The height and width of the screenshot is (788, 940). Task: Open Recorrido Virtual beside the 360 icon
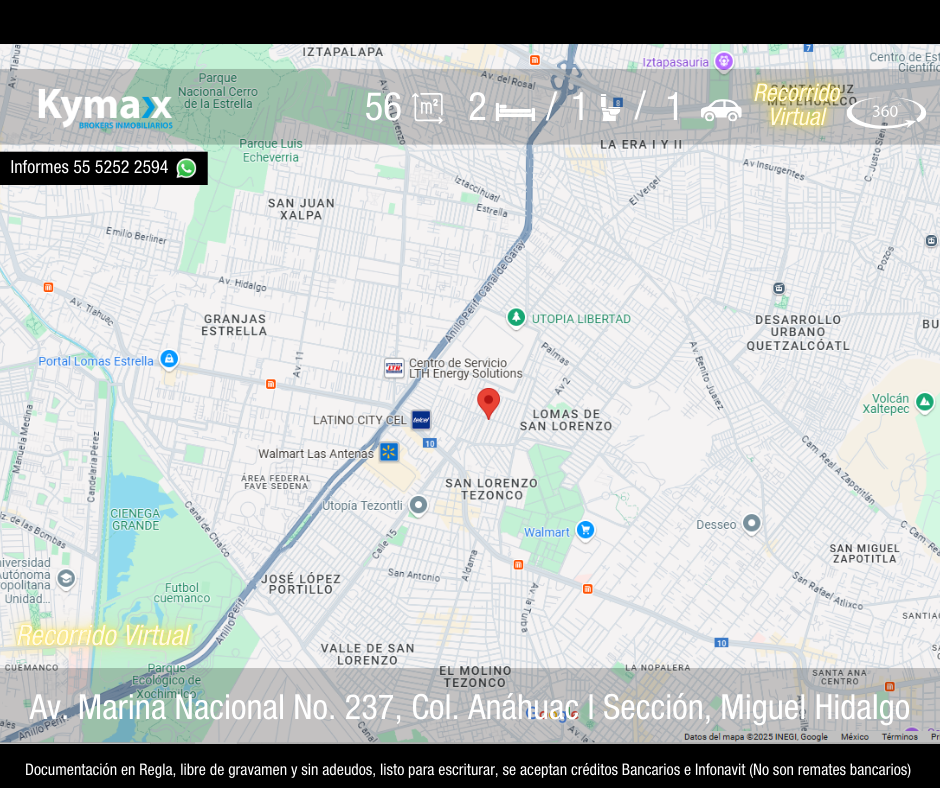point(797,105)
